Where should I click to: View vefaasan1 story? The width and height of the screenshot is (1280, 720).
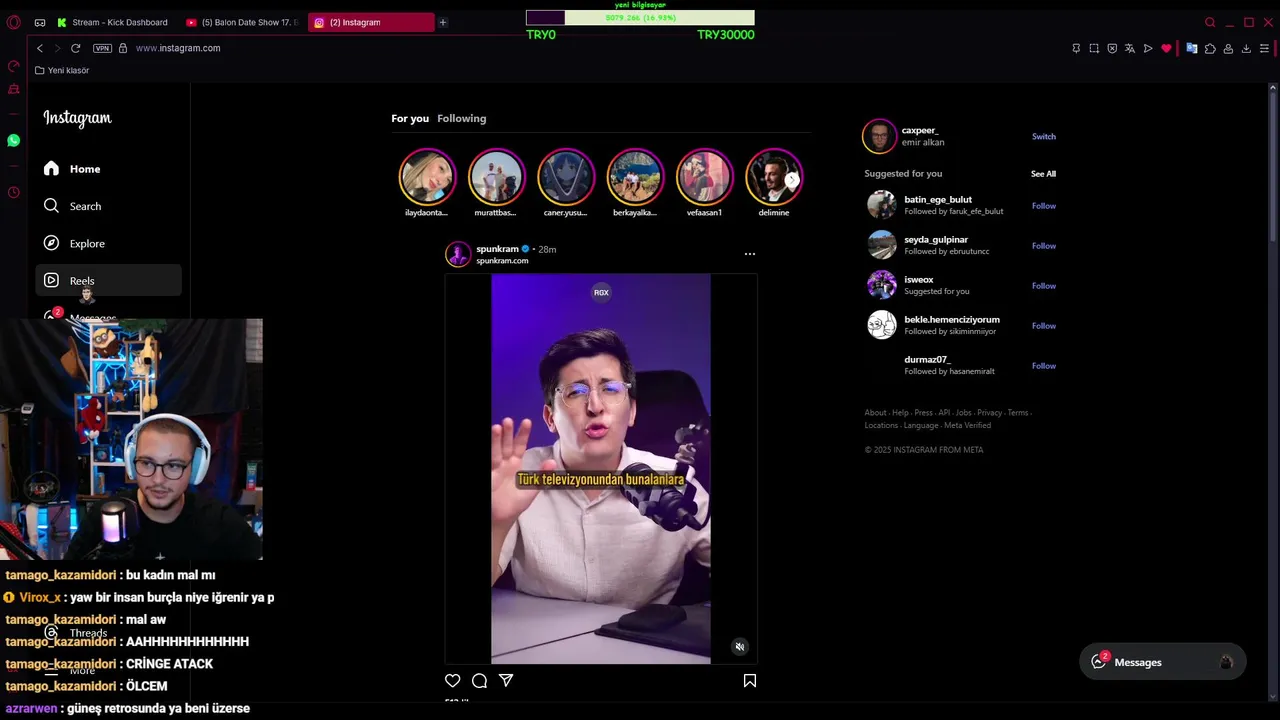pyautogui.click(x=704, y=177)
